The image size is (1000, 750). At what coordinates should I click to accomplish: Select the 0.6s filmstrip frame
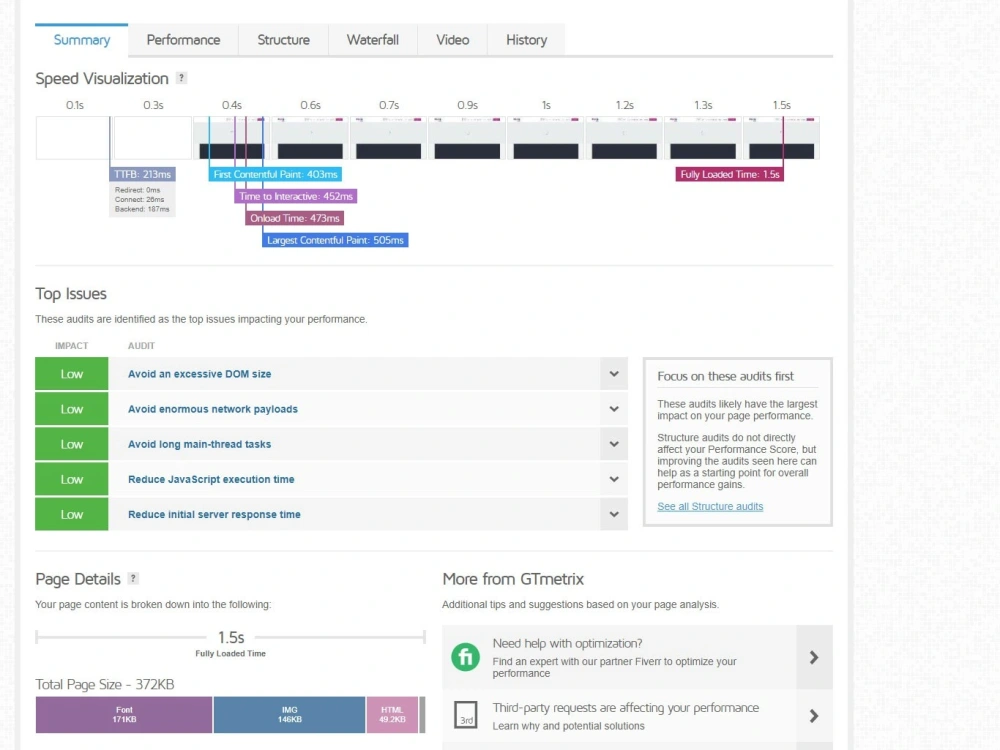tap(310, 138)
